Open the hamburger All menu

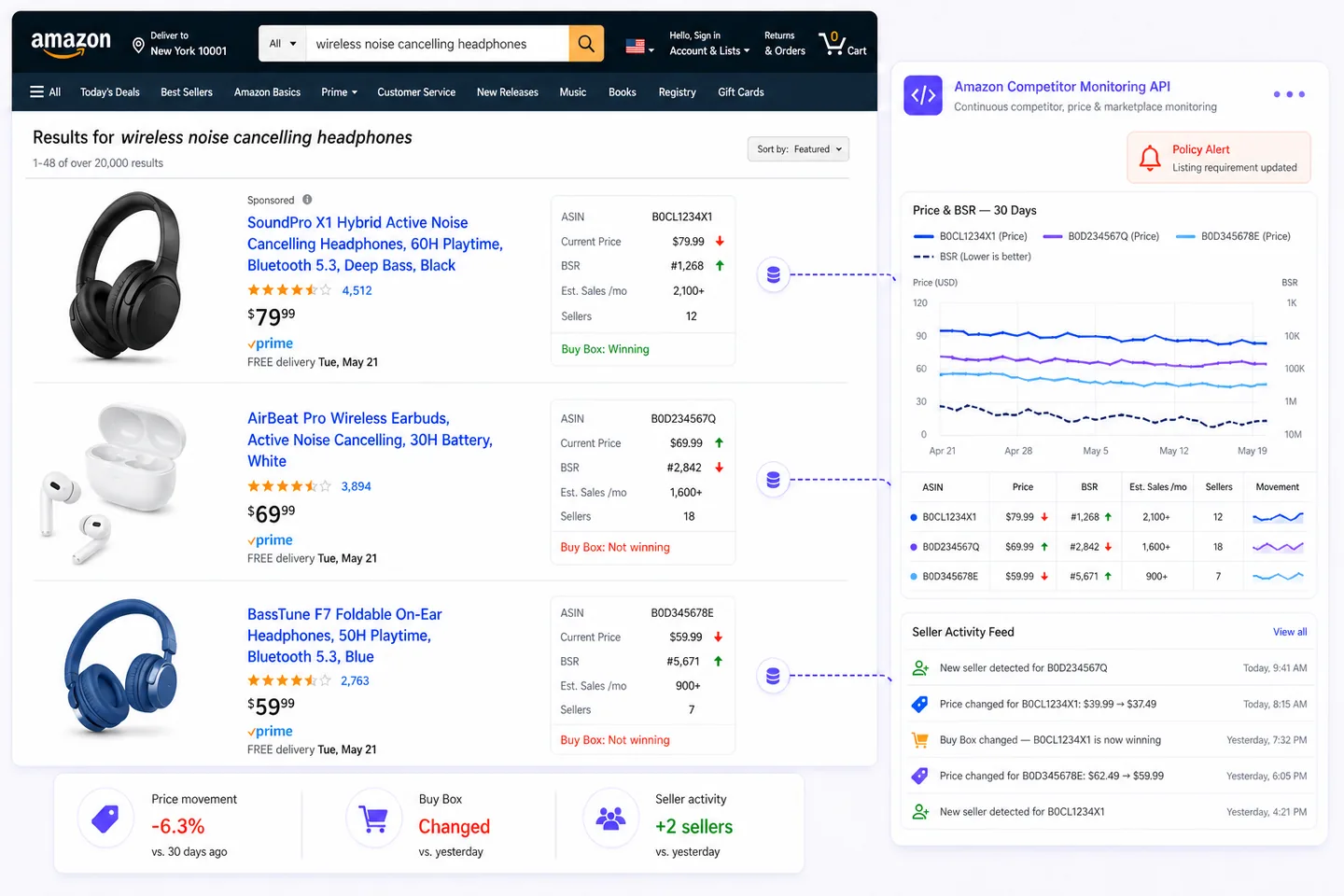tap(45, 92)
